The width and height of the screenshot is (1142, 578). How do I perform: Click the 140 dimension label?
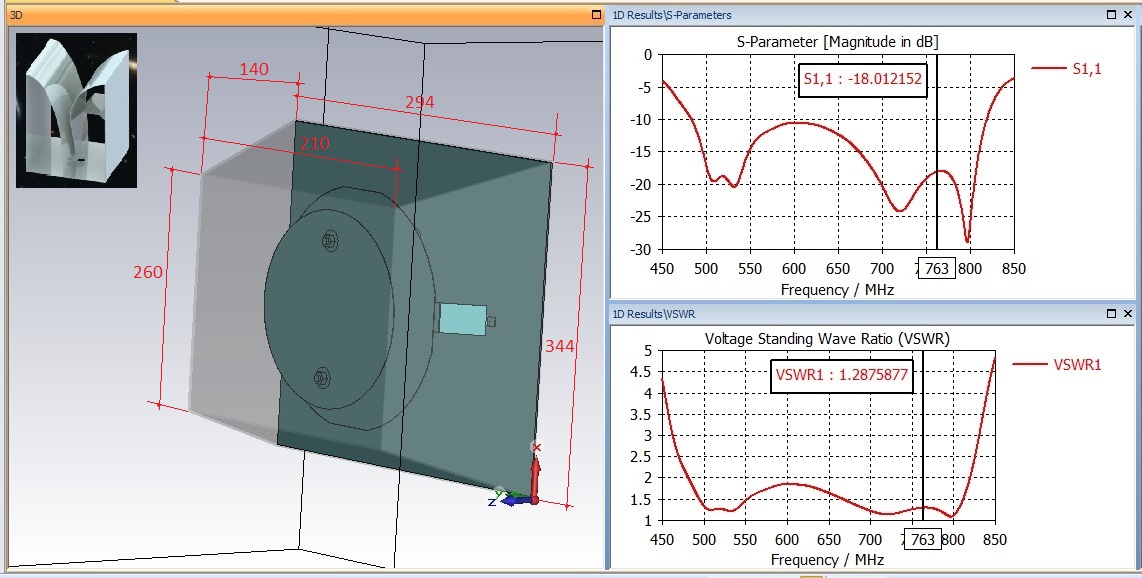[x=254, y=69]
